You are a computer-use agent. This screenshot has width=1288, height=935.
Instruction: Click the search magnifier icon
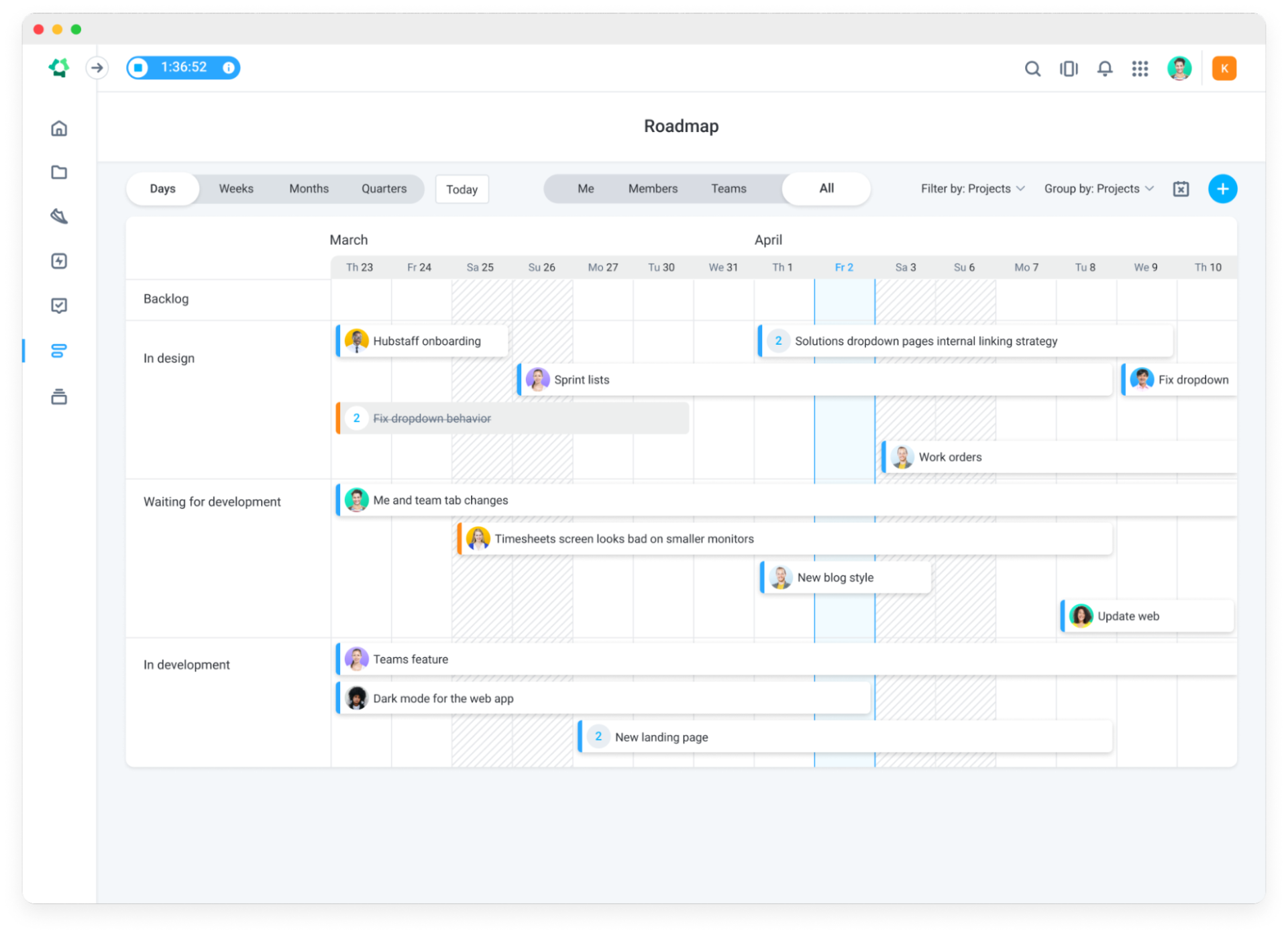pyautogui.click(x=1032, y=68)
